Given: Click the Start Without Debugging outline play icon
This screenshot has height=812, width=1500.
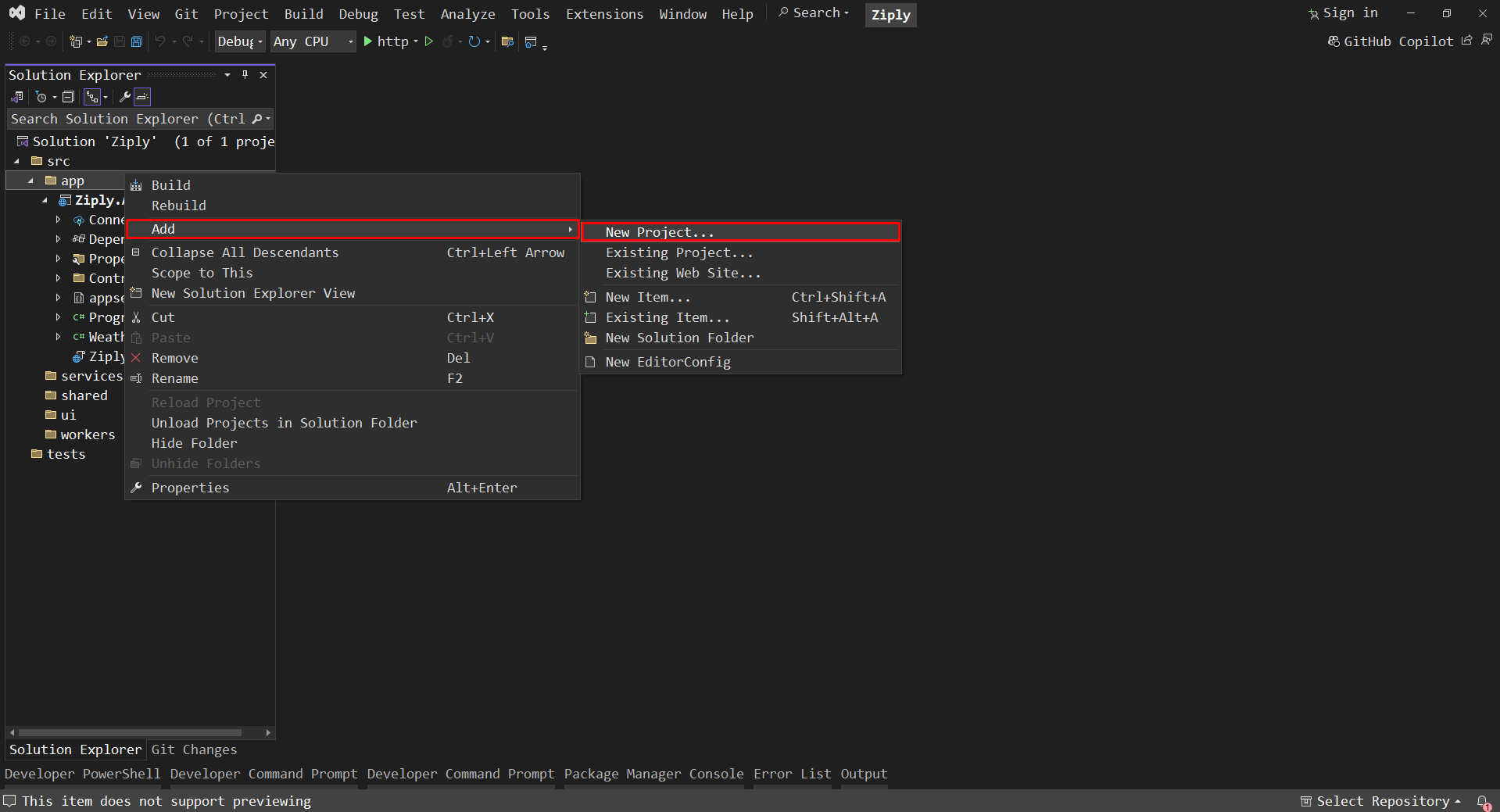Looking at the screenshot, I should coord(428,41).
